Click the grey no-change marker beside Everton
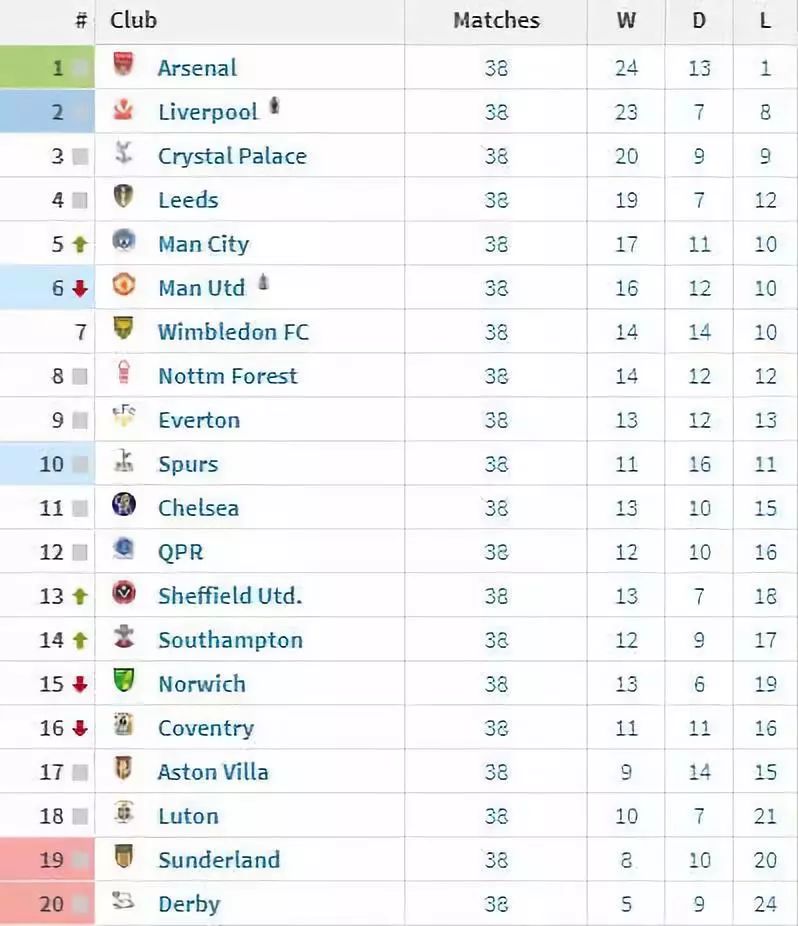Viewport: 798px width, 926px height. (x=80, y=420)
